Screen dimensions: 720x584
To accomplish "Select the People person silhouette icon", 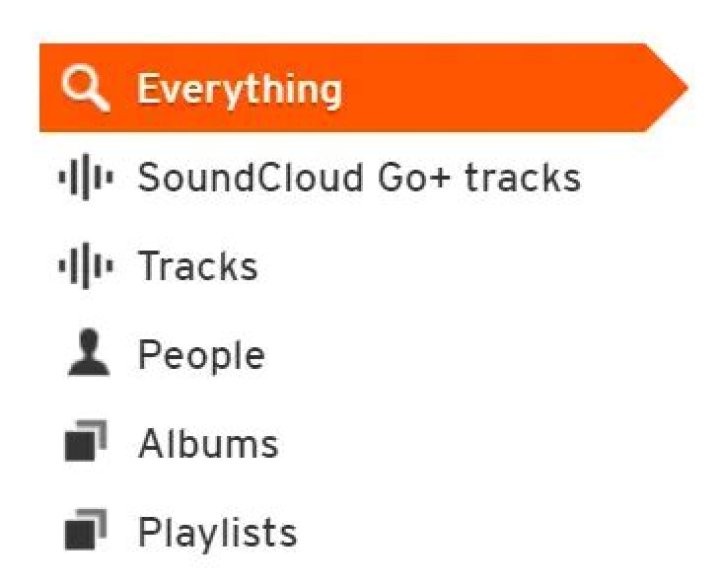I will pyautogui.click(x=85, y=356).
